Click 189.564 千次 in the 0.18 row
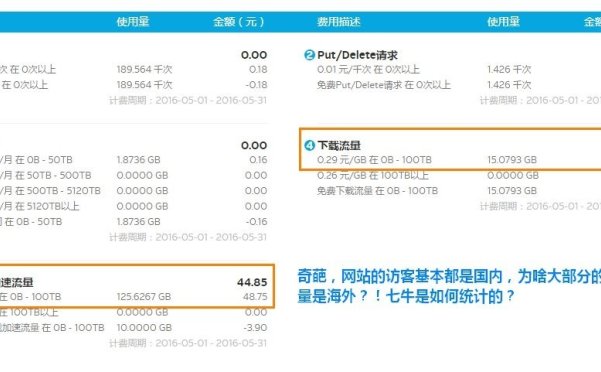Screen dimensions: 601x372 (145, 70)
